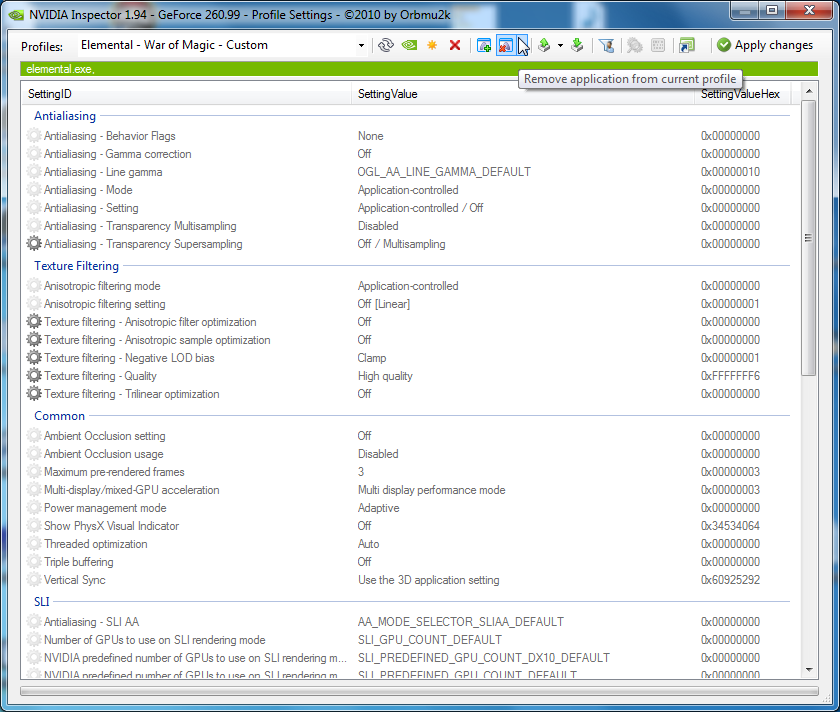Delete current profile with the red X

point(455,45)
